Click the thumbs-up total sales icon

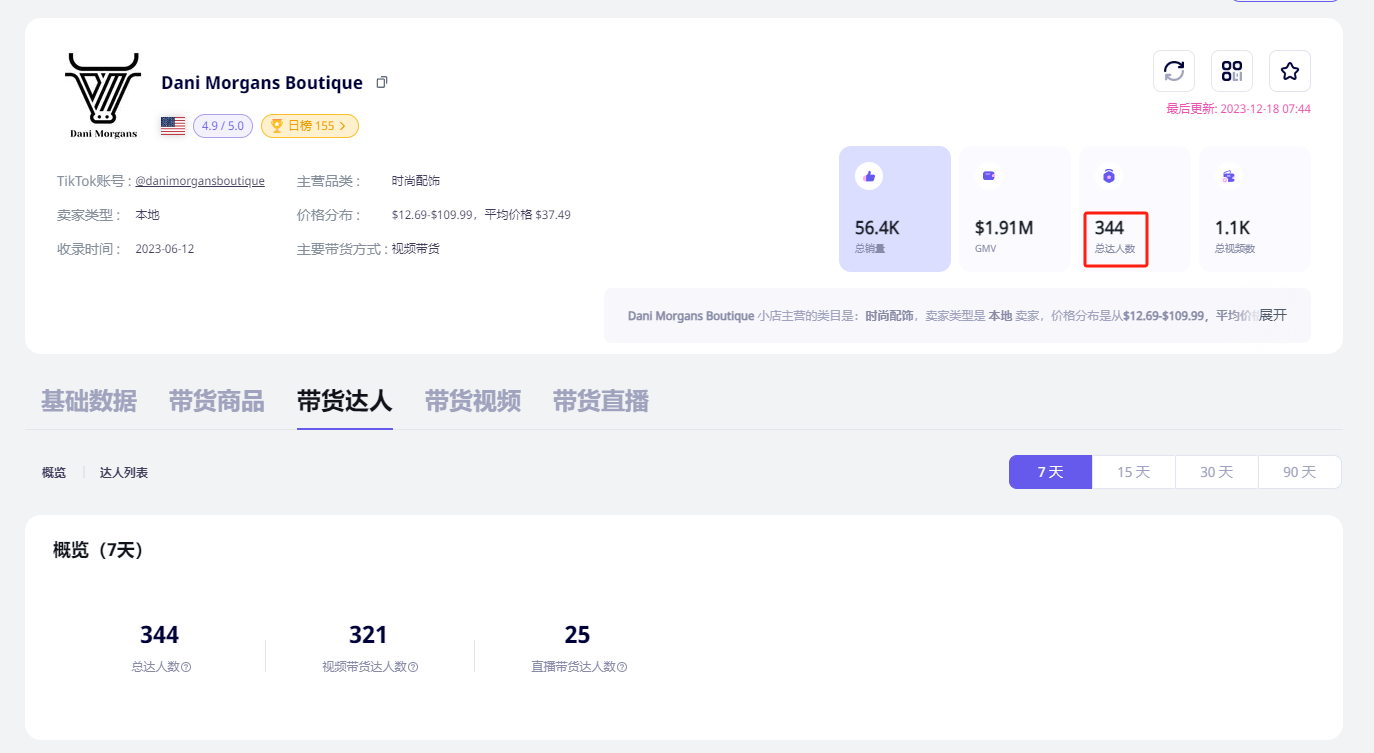(869, 176)
